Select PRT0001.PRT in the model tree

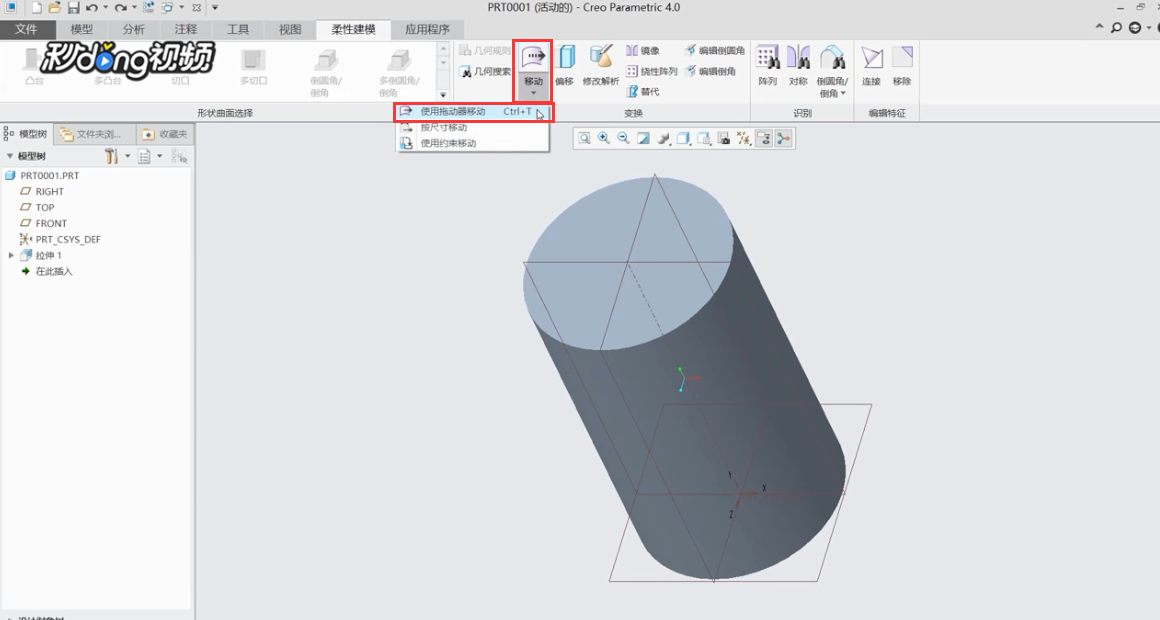coord(42,175)
